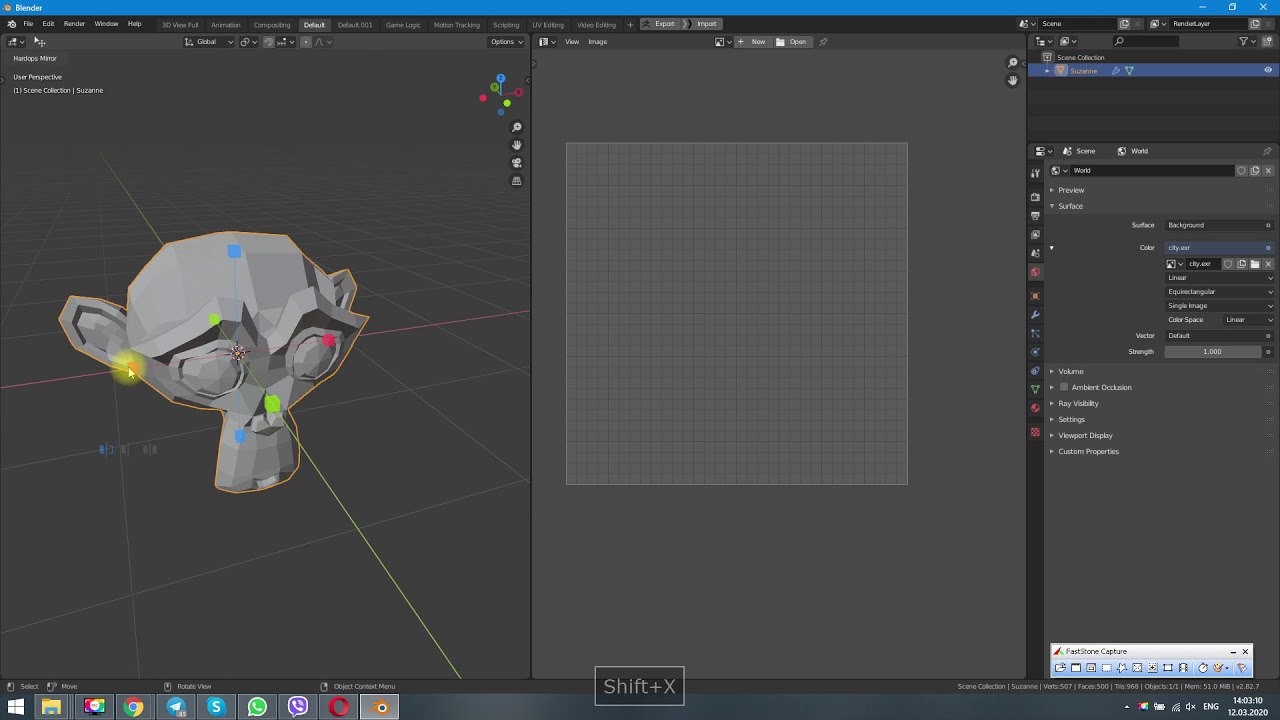The image size is (1280, 720).
Task: Open the Color Space Linear dropdown
Action: click(1249, 320)
